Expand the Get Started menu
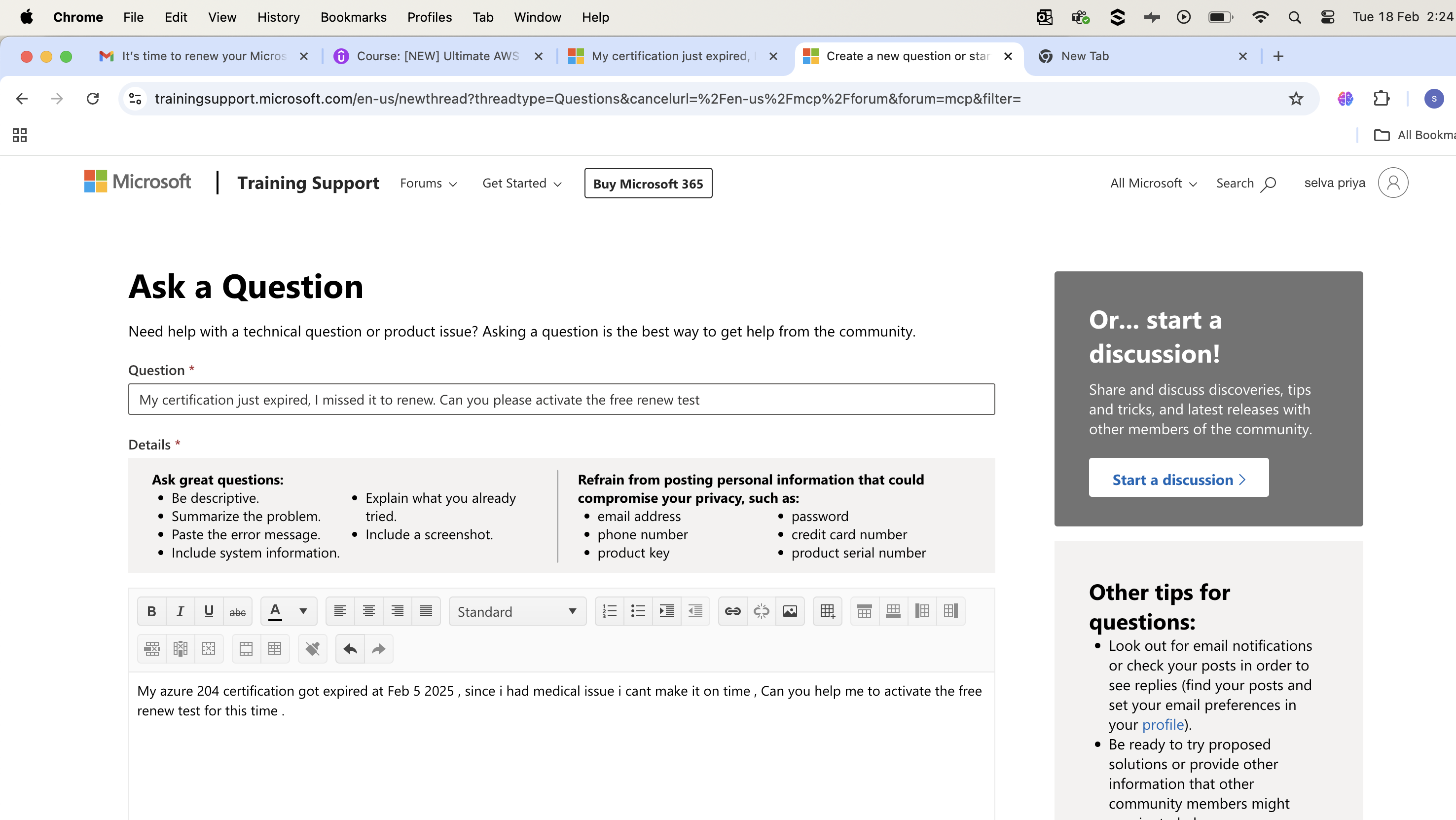 pyautogui.click(x=522, y=183)
